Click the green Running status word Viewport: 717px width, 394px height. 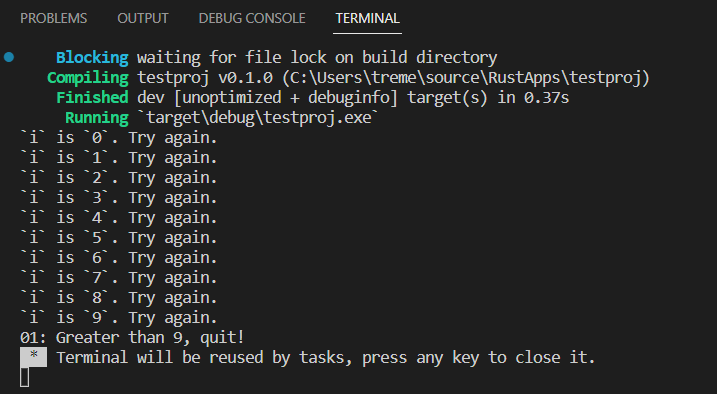96,118
